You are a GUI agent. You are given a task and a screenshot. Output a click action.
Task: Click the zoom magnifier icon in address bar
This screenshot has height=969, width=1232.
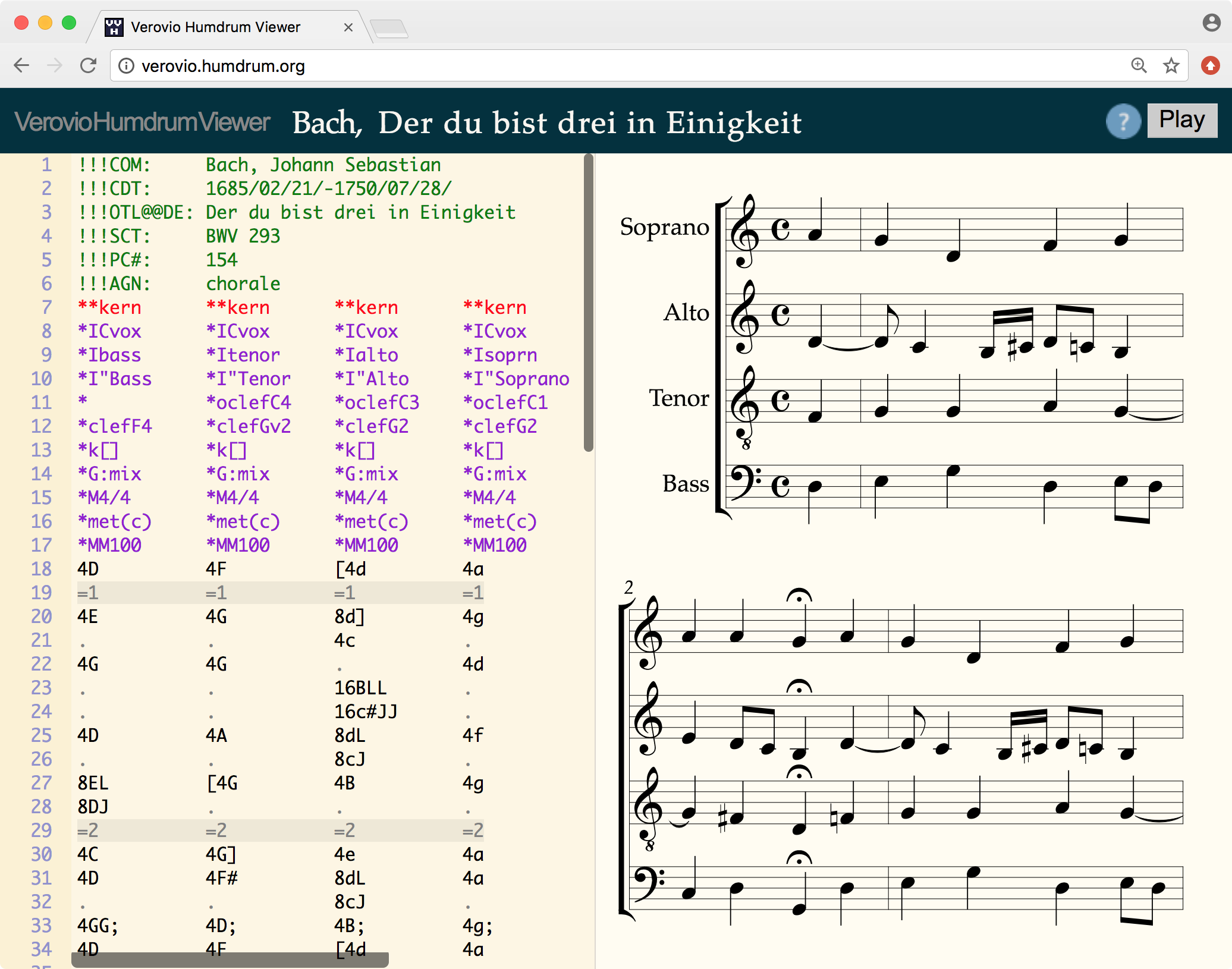pos(1139,65)
